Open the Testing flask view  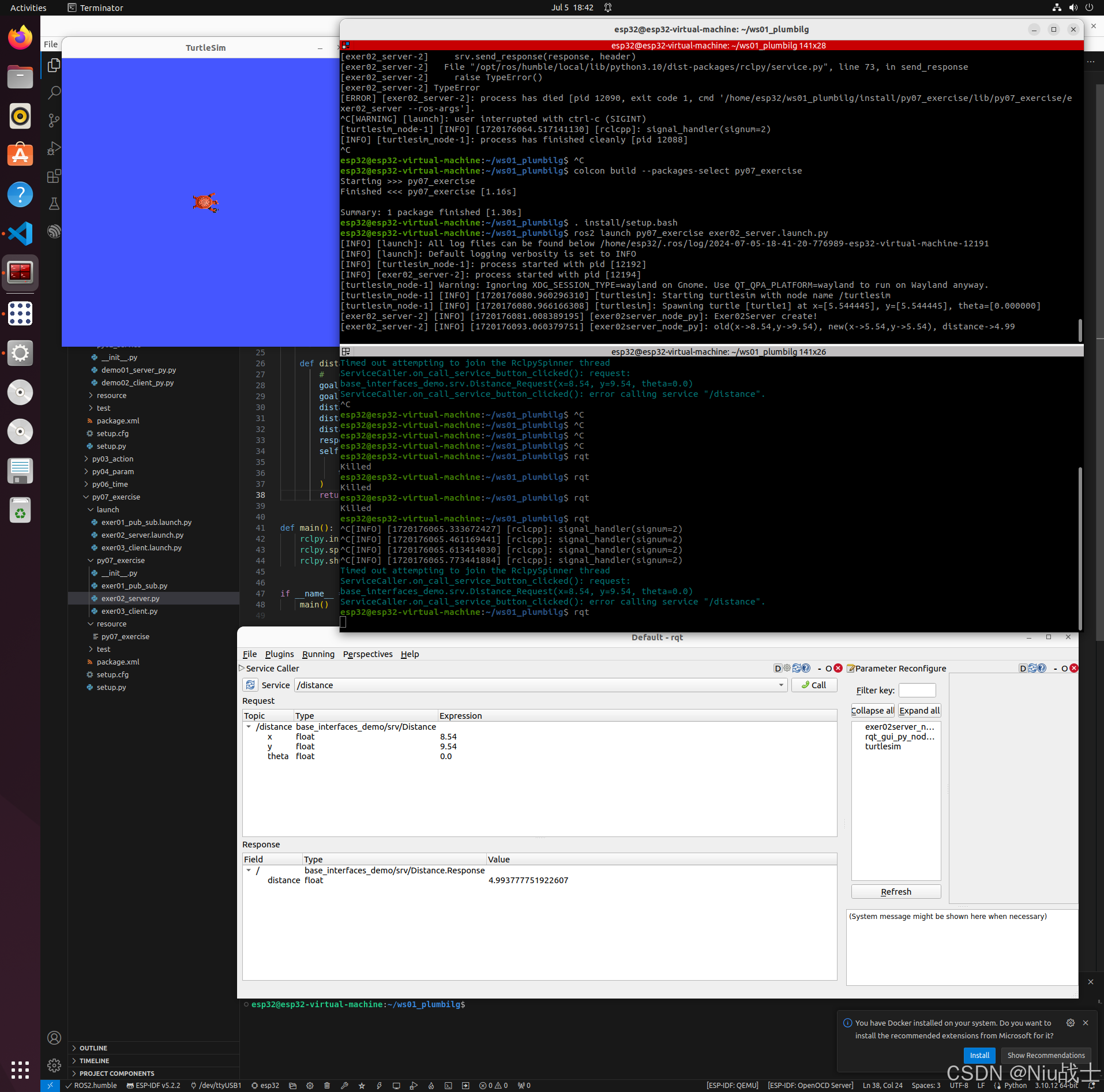point(54,204)
